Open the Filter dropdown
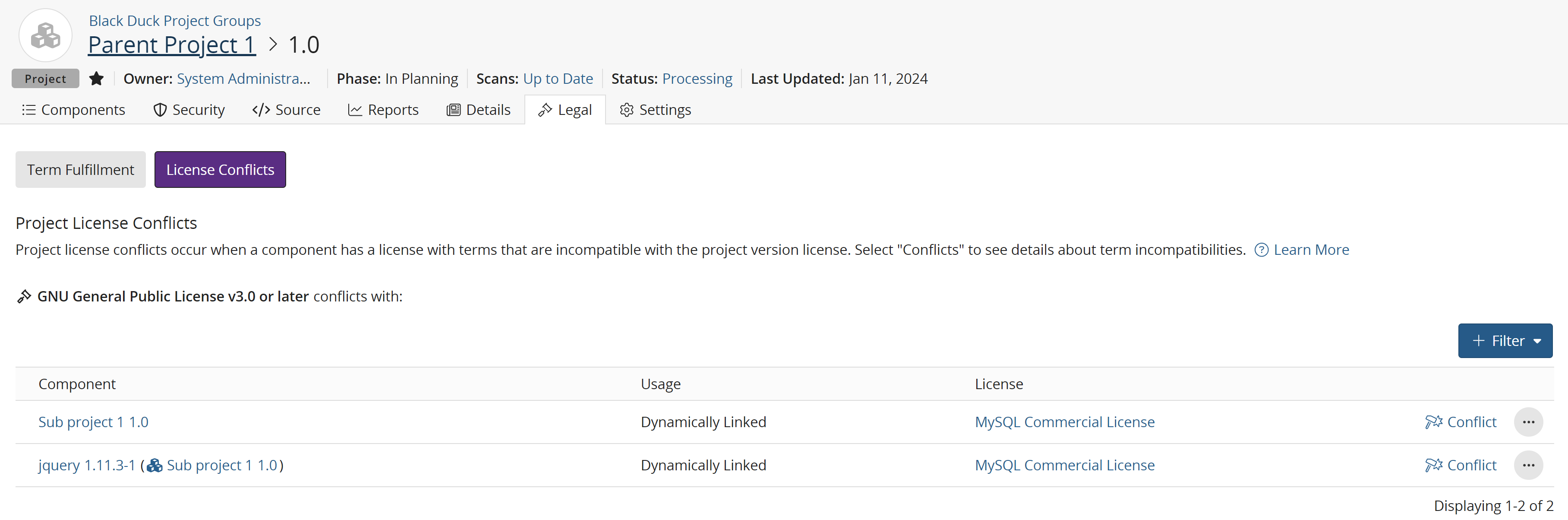The width and height of the screenshot is (1568, 520). (x=1505, y=340)
